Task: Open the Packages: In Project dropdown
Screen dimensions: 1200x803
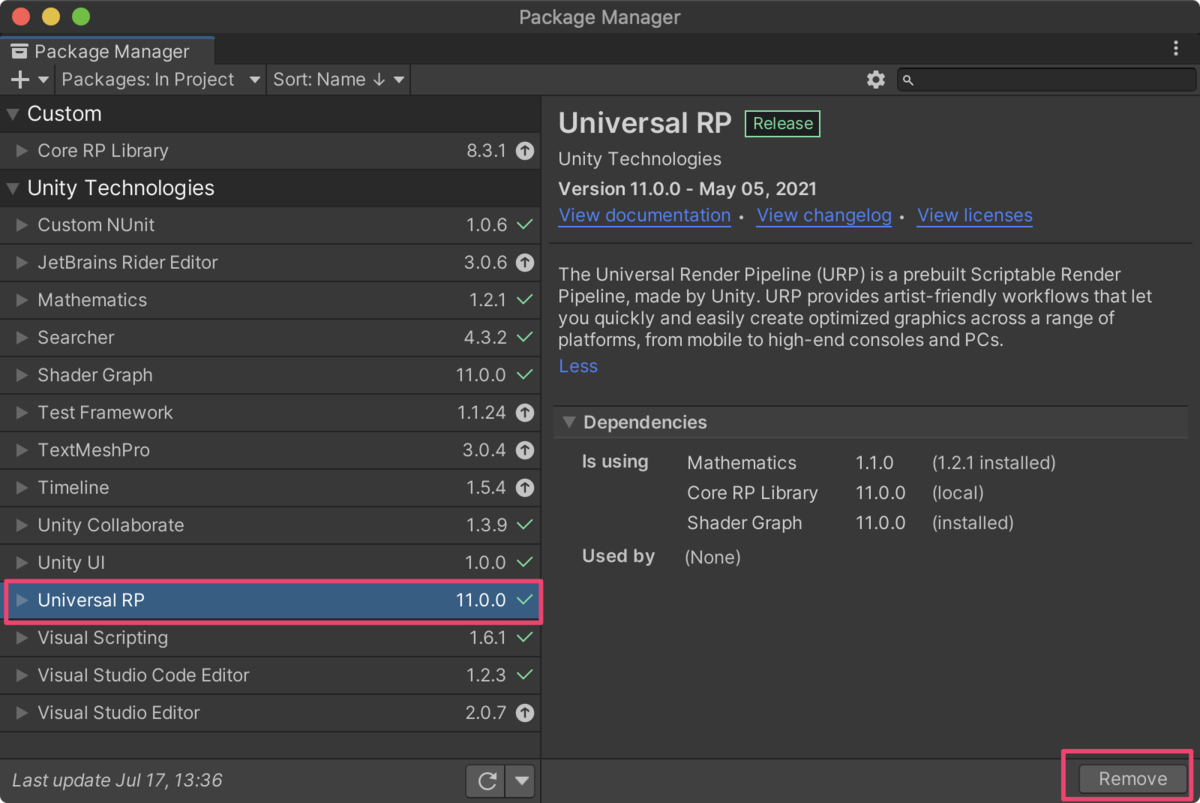Action: coord(160,80)
